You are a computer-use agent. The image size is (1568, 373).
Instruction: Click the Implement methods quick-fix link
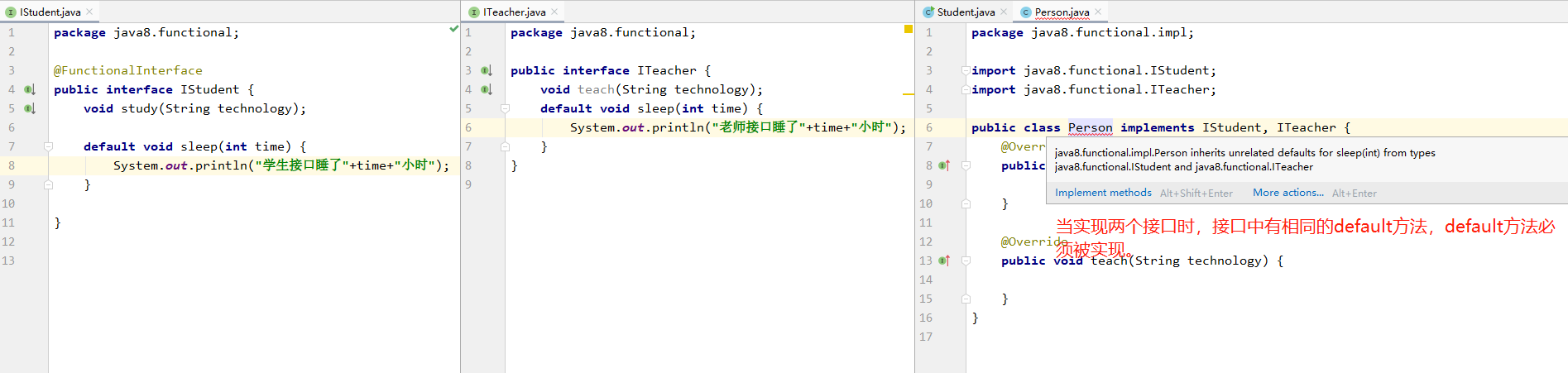pos(1103,193)
